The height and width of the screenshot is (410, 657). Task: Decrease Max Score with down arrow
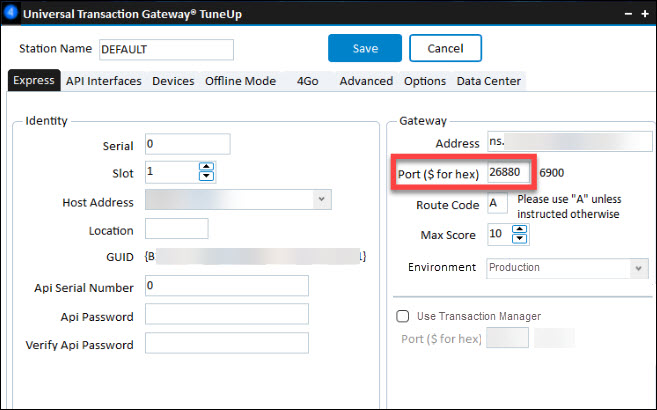pyautogui.click(x=519, y=239)
